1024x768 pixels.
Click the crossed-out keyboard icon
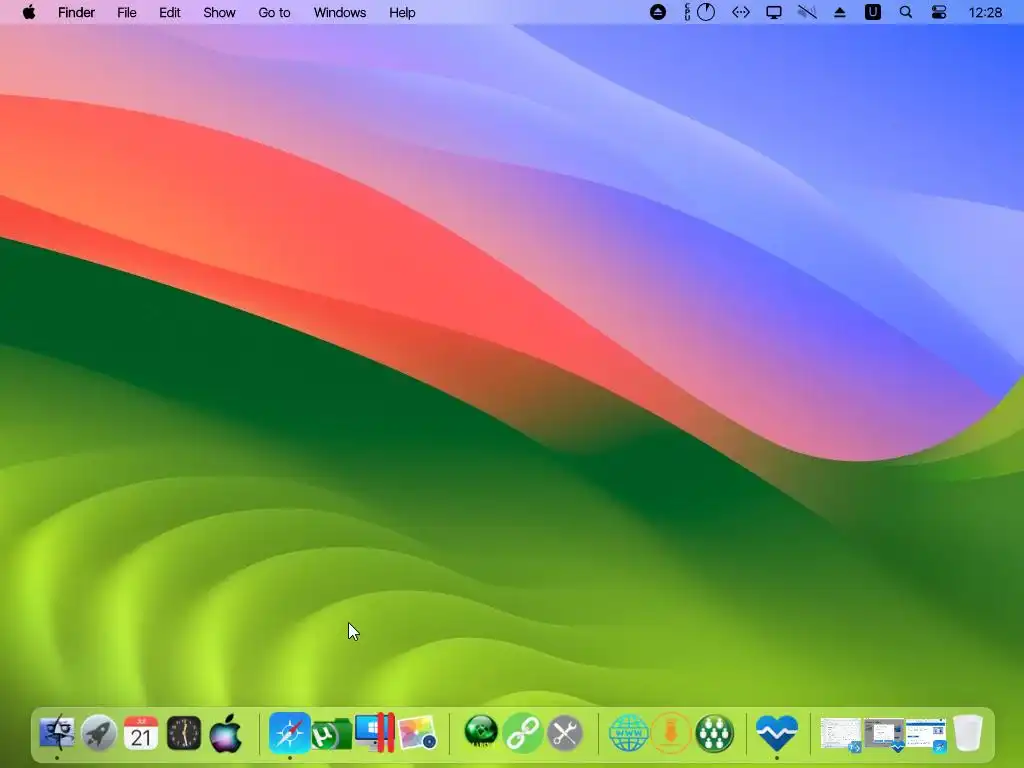pyautogui.click(x=807, y=12)
